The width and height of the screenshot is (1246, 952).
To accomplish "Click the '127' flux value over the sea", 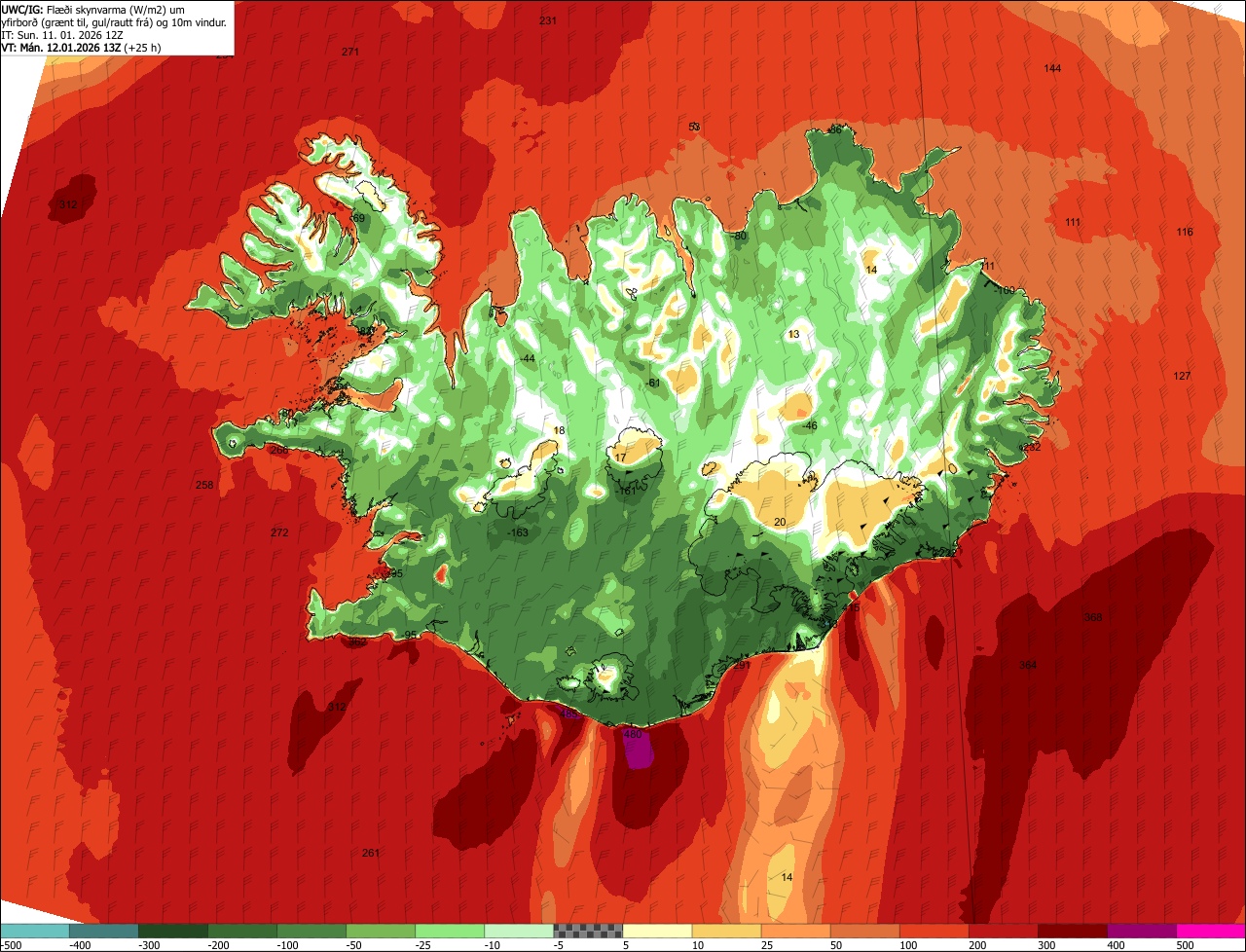I will click(x=1183, y=376).
